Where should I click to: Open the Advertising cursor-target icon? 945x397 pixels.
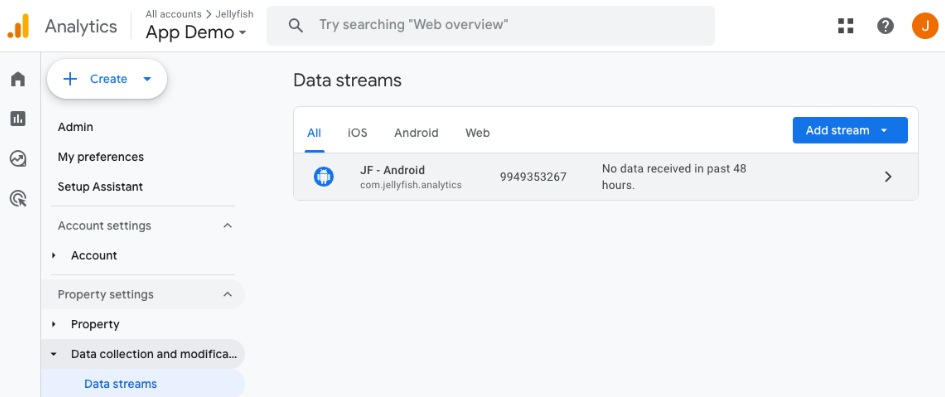(18, 198)
